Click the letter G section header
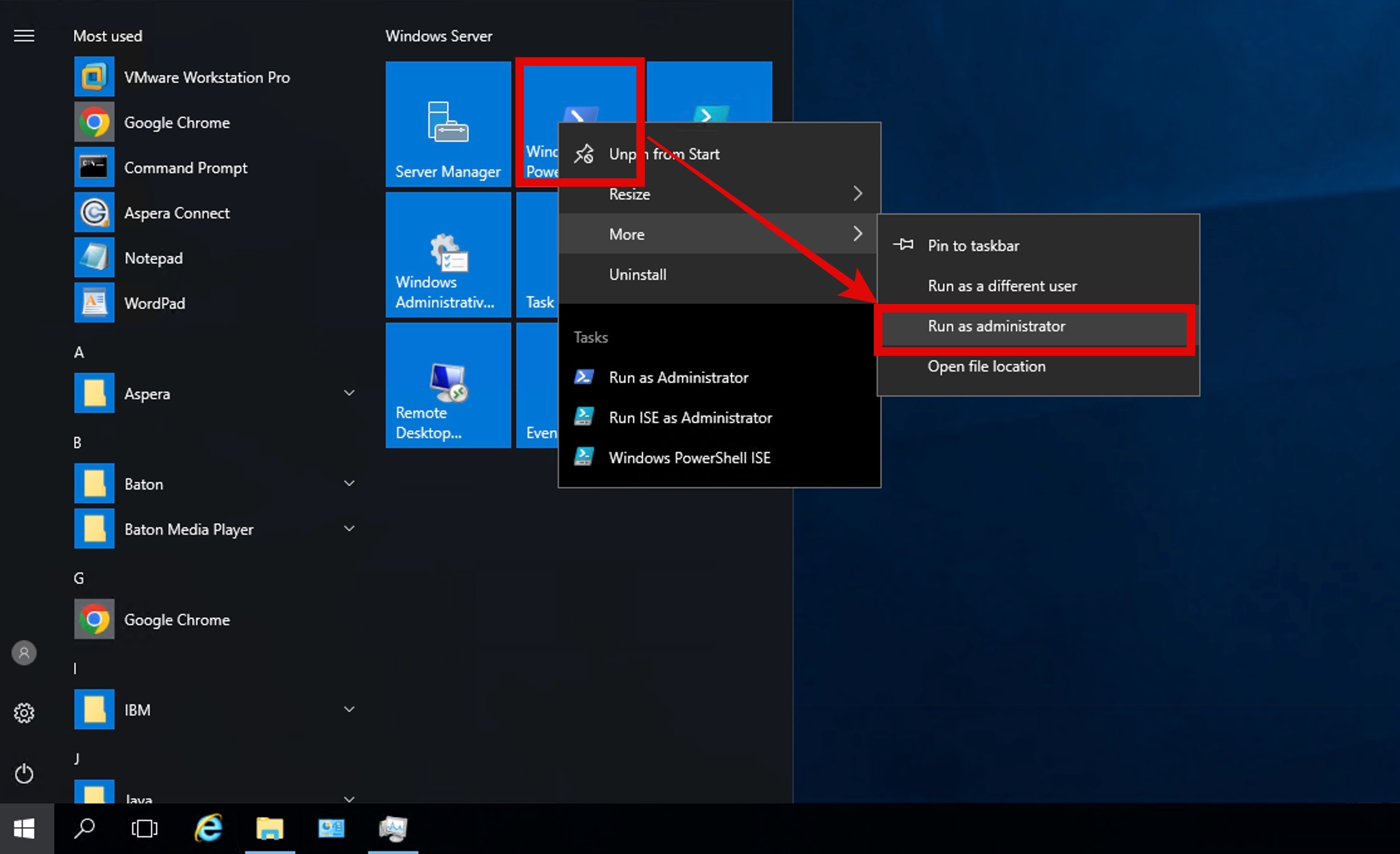Image resolution: width=1400 pixels, height=854 pixels. click(x=79, y=578)
